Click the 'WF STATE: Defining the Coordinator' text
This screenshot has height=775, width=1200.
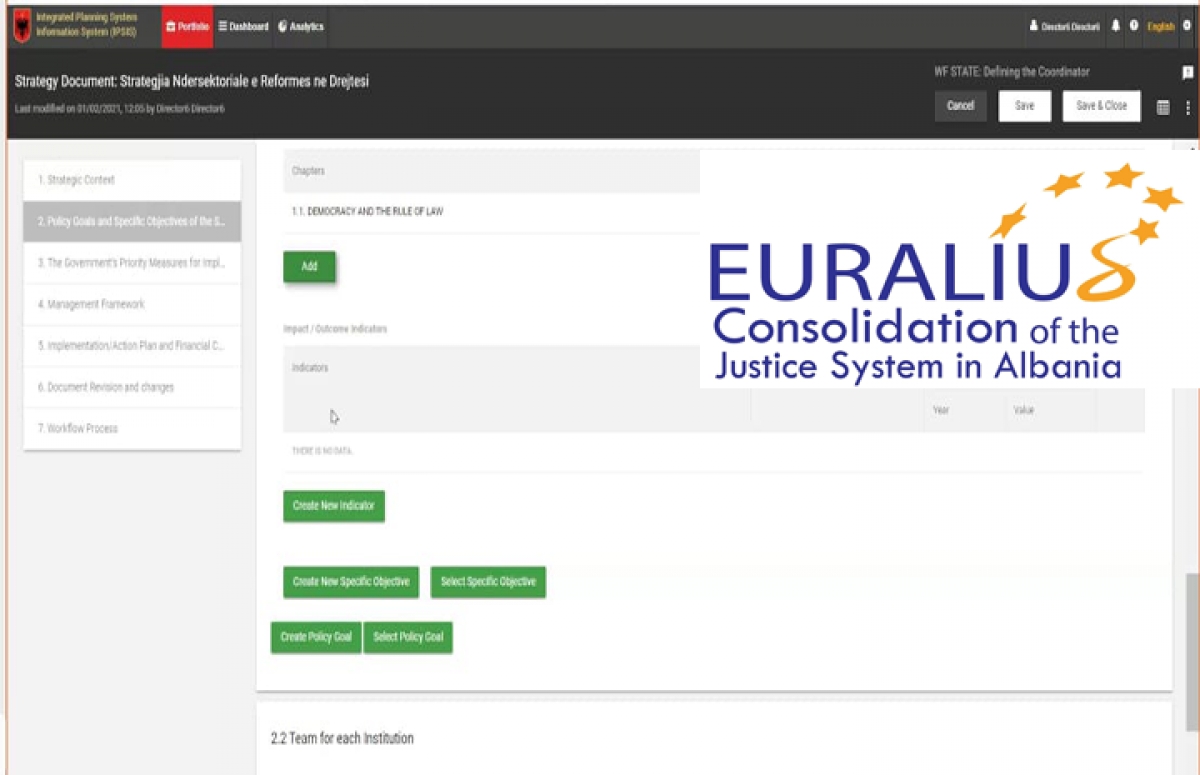[1011, 72]
